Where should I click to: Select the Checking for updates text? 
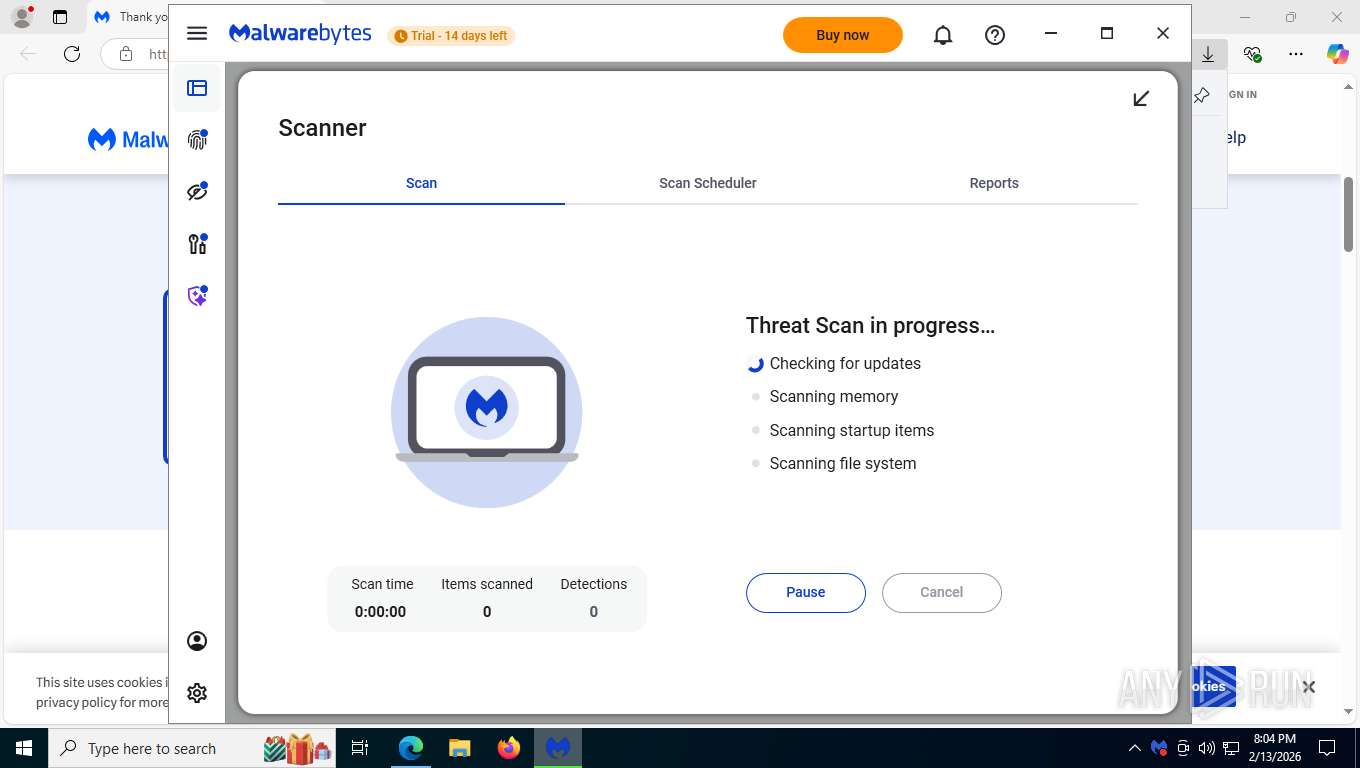coord(845,363)
